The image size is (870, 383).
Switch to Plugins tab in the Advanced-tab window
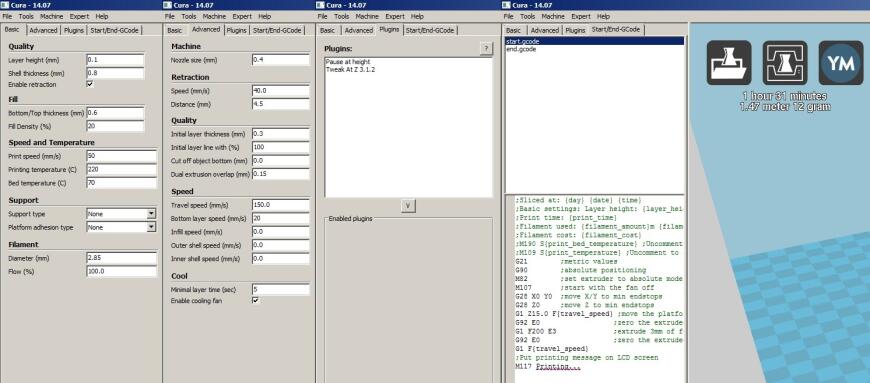tap(236, 31)
